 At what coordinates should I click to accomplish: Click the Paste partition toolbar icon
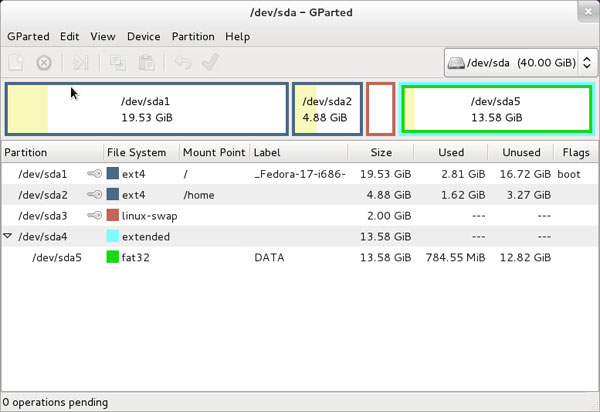(x=146, y=62)
